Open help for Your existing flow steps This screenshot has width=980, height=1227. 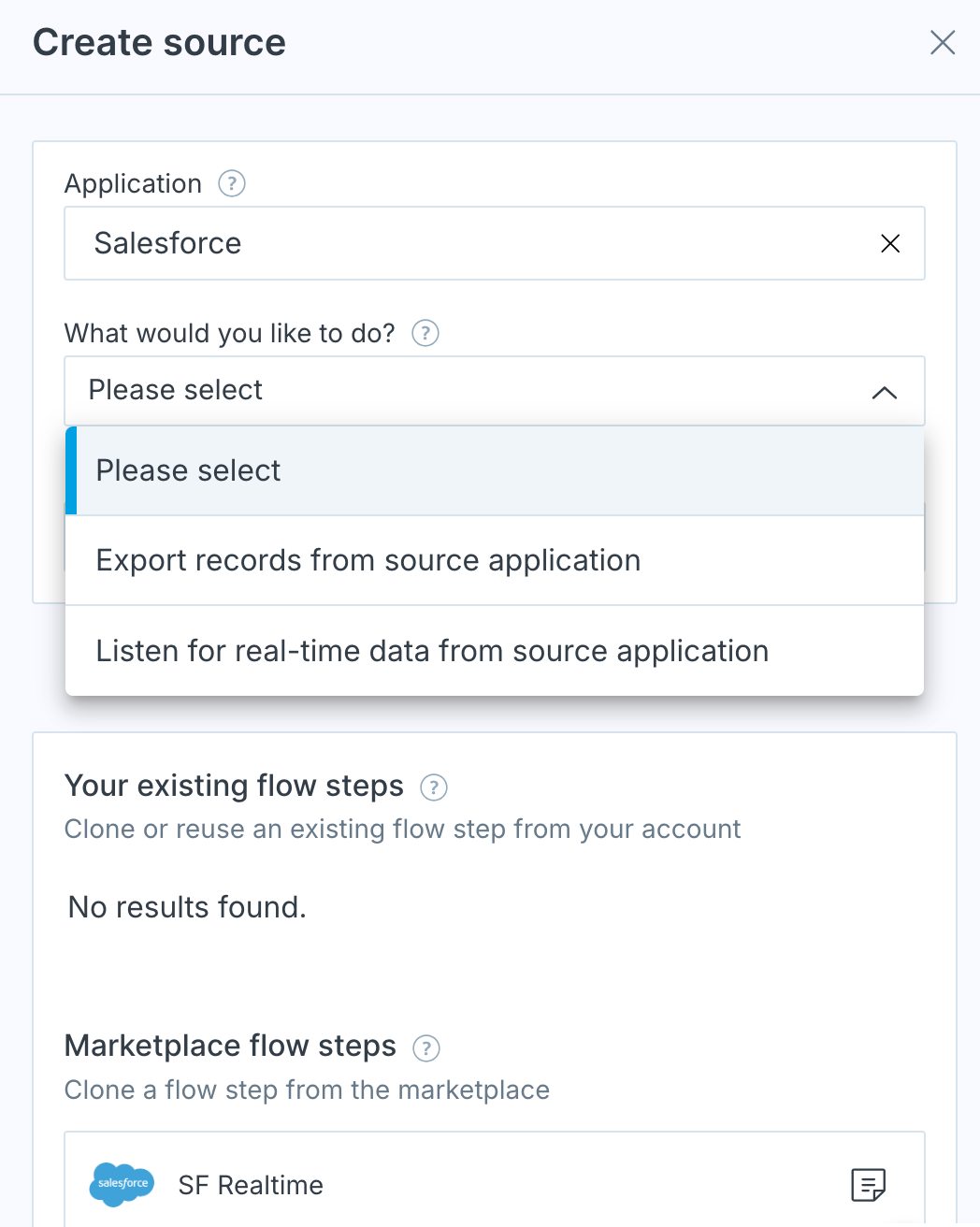click(x=434, y=787)
